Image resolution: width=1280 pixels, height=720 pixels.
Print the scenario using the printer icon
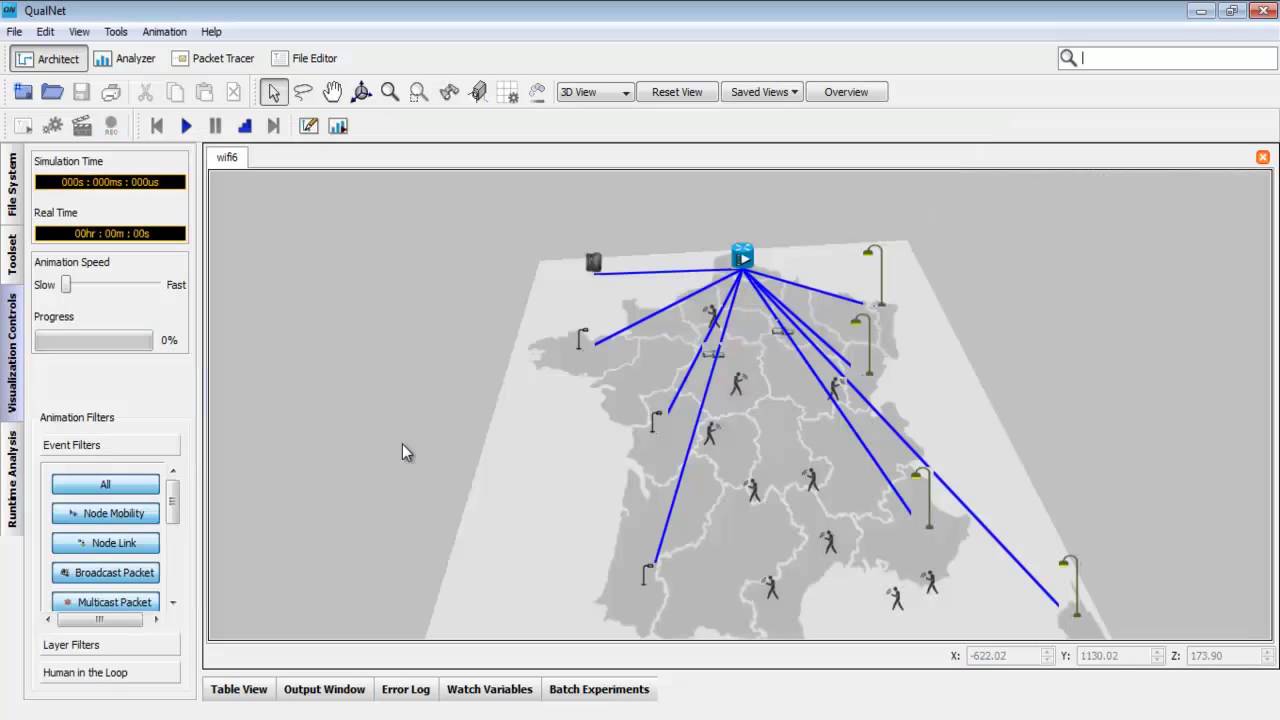111,92
